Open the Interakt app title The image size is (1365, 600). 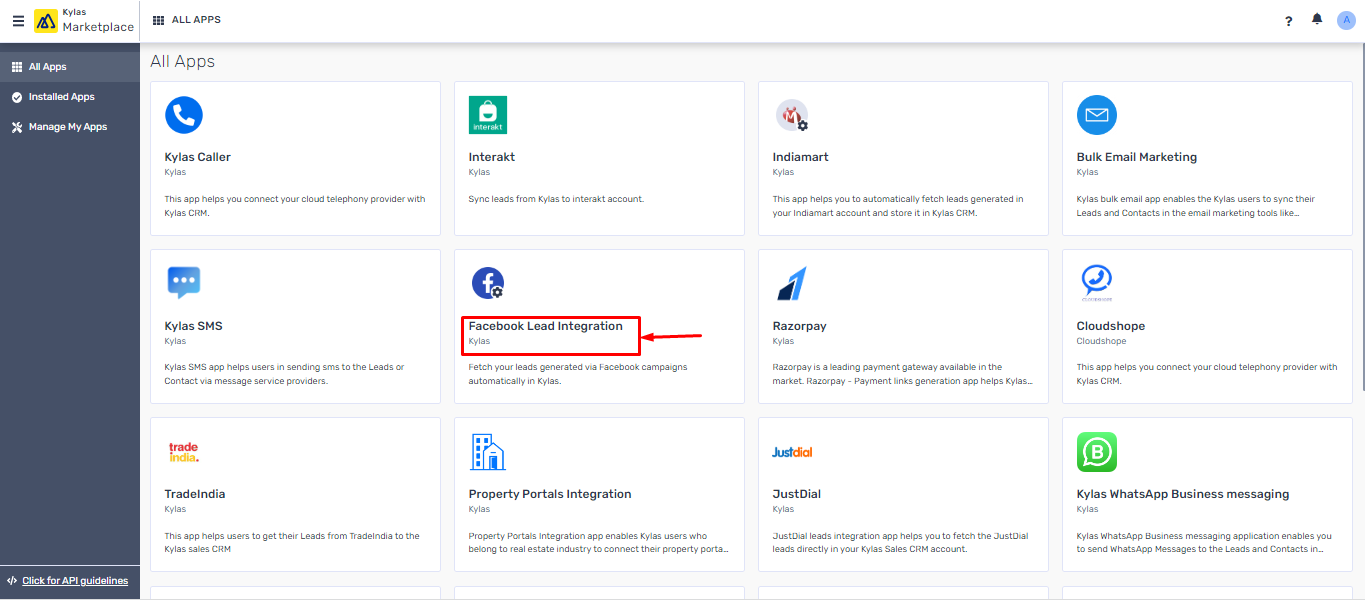(492, 157)
